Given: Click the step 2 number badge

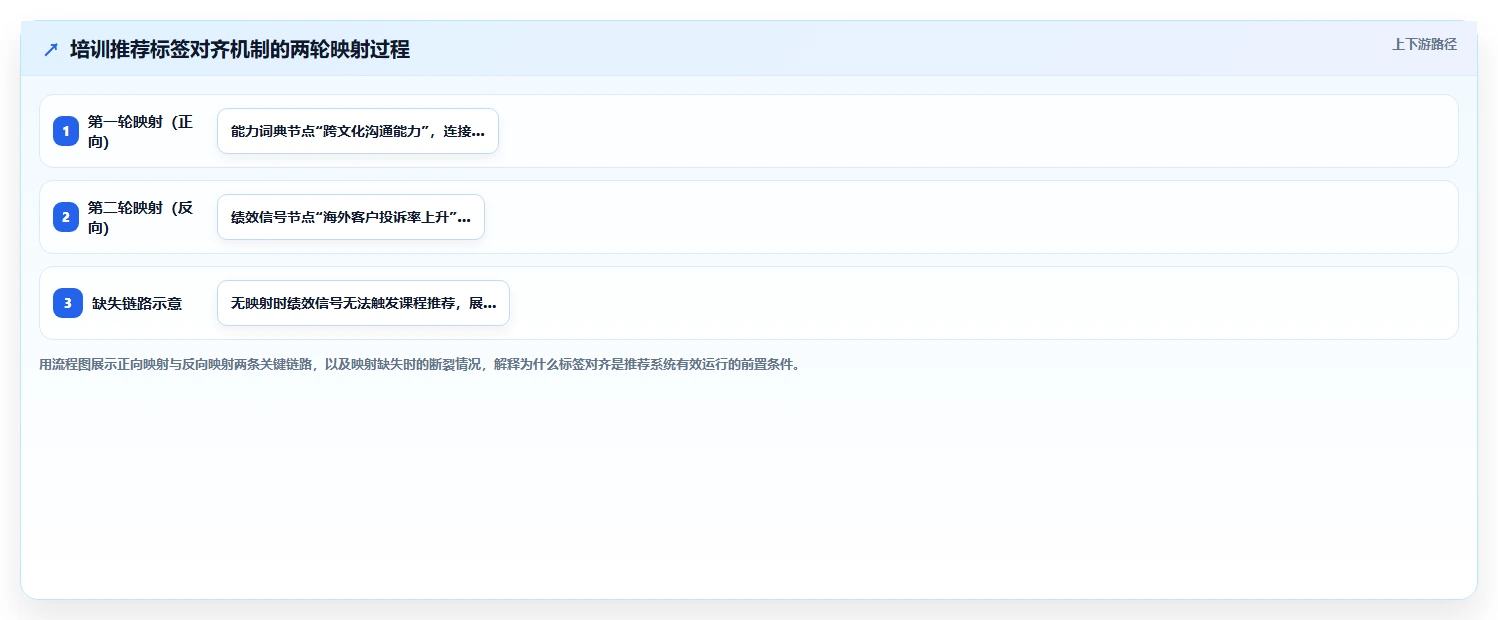Looking at the screenshot, I should click(66, 217).
